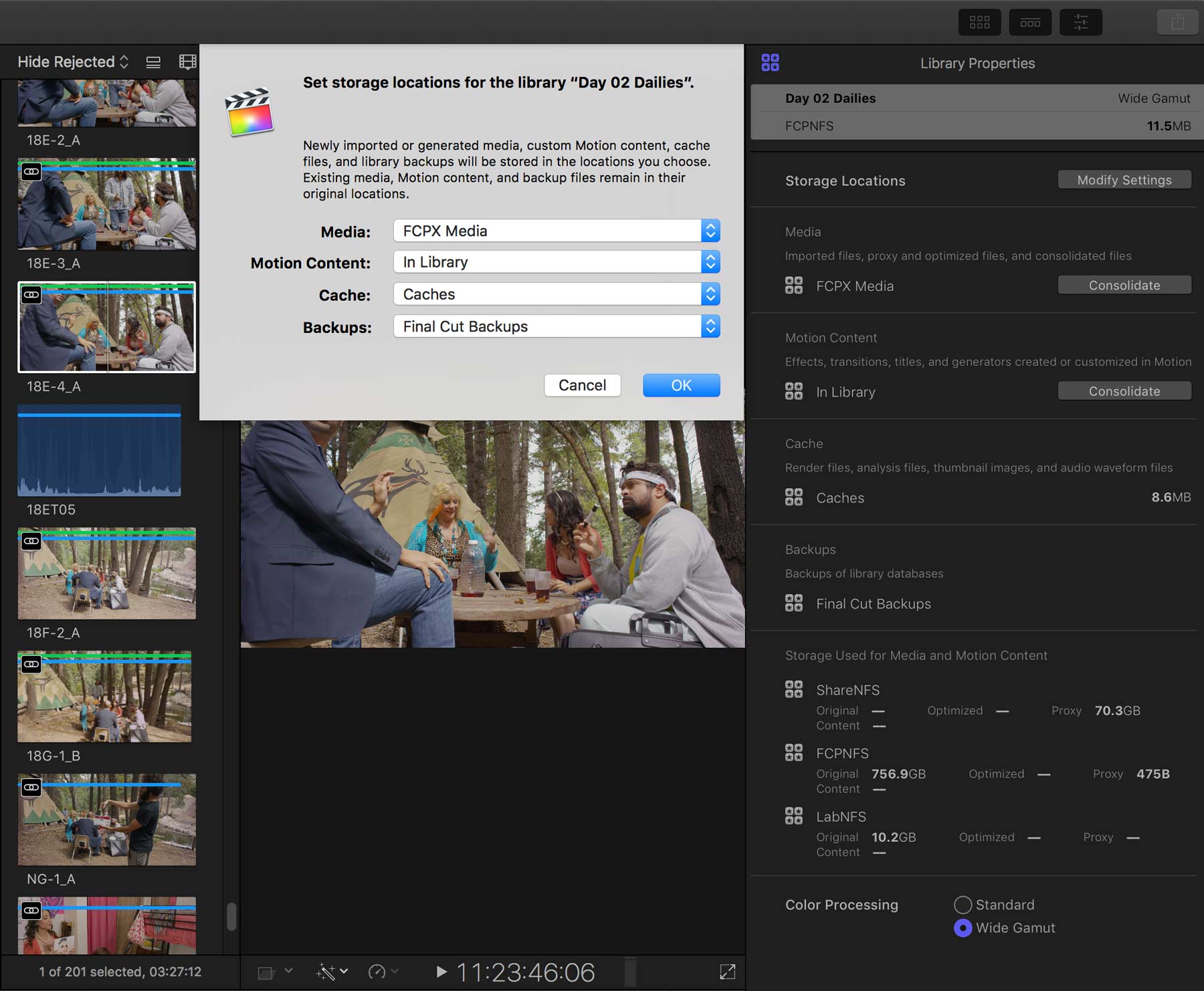The image size is (1204, 991).
Task: Click the browser vertical scrollbar thumb
Action: [x=231, y=917]
